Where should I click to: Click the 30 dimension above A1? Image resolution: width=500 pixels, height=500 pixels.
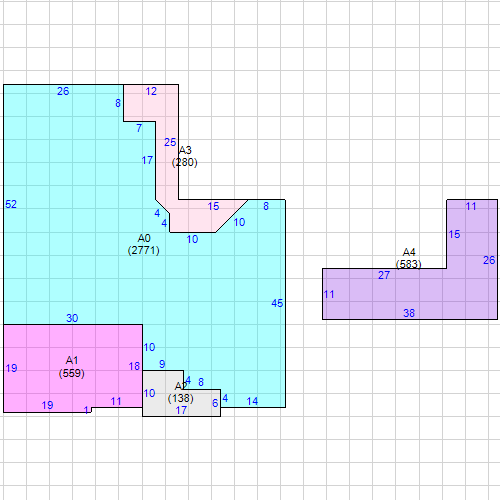72,318
